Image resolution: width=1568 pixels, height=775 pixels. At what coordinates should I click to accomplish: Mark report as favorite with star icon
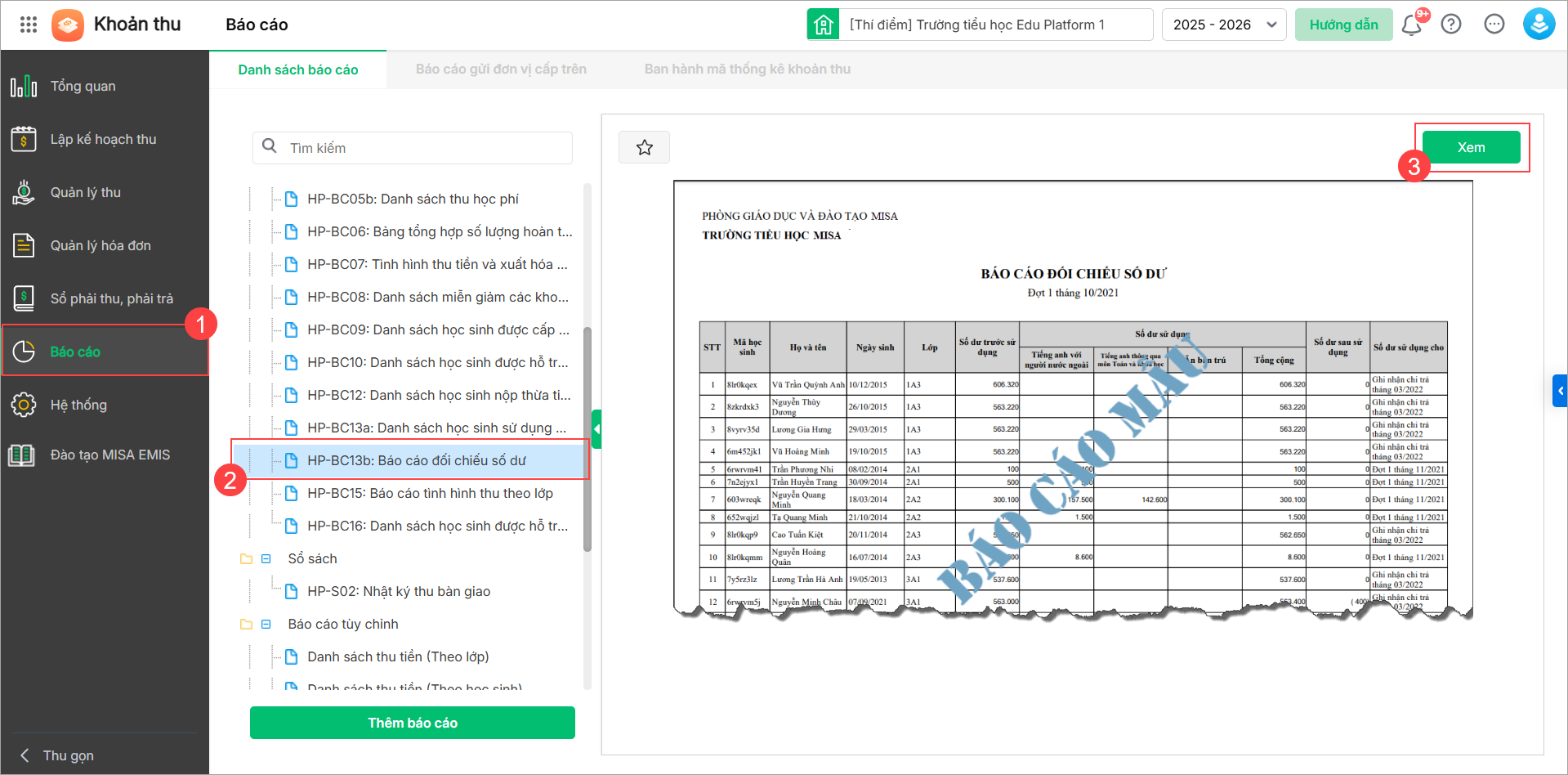coord(645,147)
